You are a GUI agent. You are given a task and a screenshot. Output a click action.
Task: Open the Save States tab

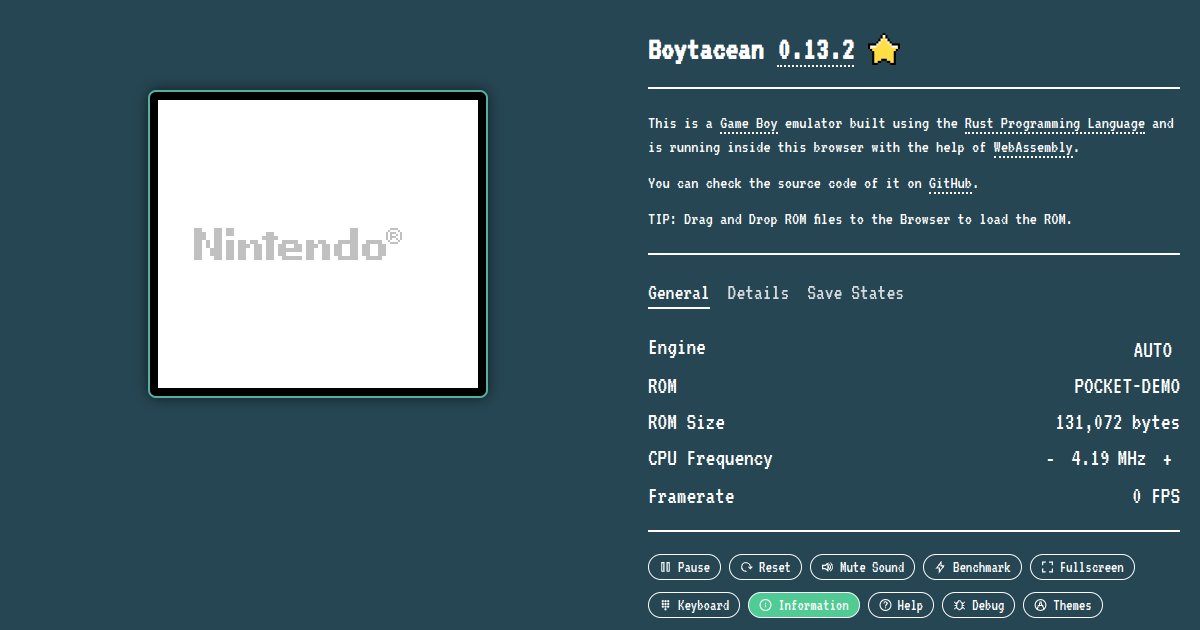click(x=855, y=293)
